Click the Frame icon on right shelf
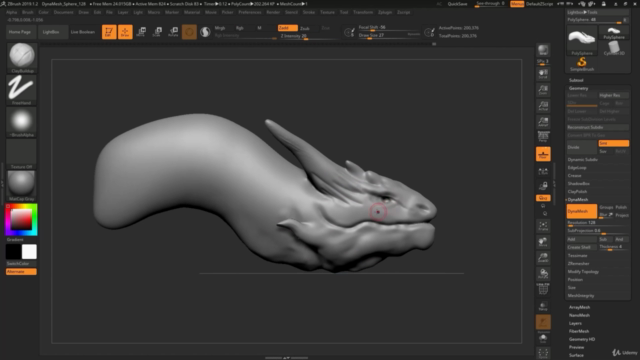 pos(543,226)
